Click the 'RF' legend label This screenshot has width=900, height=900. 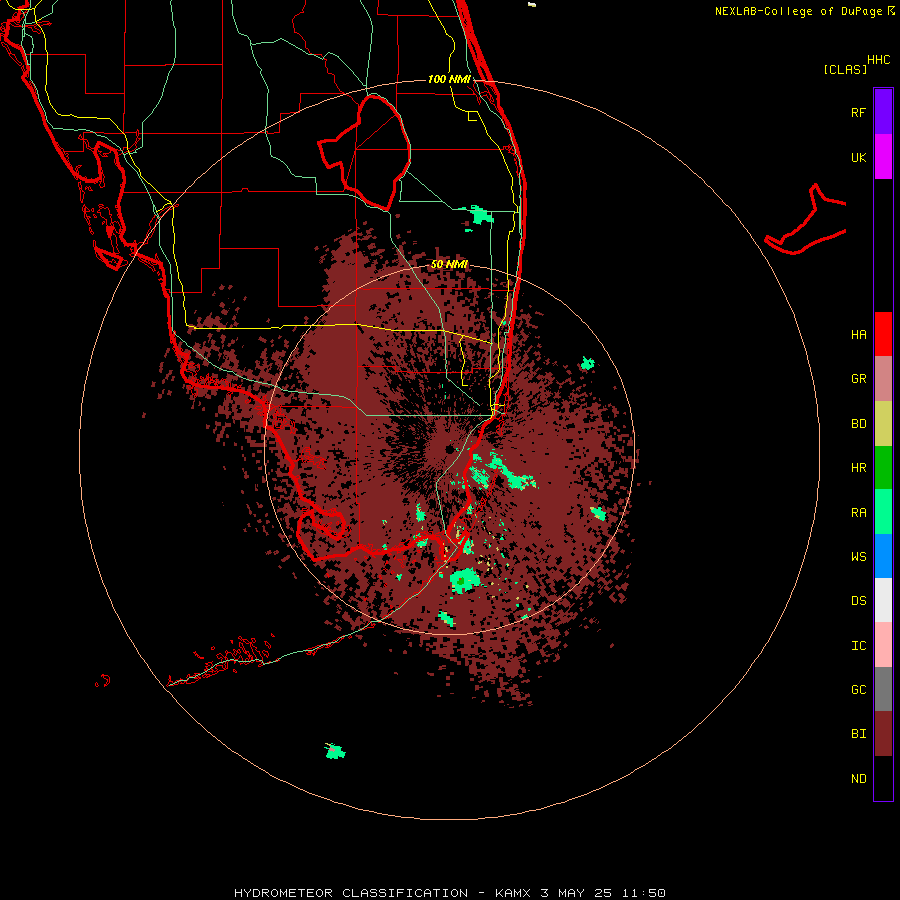coord(858,112)
